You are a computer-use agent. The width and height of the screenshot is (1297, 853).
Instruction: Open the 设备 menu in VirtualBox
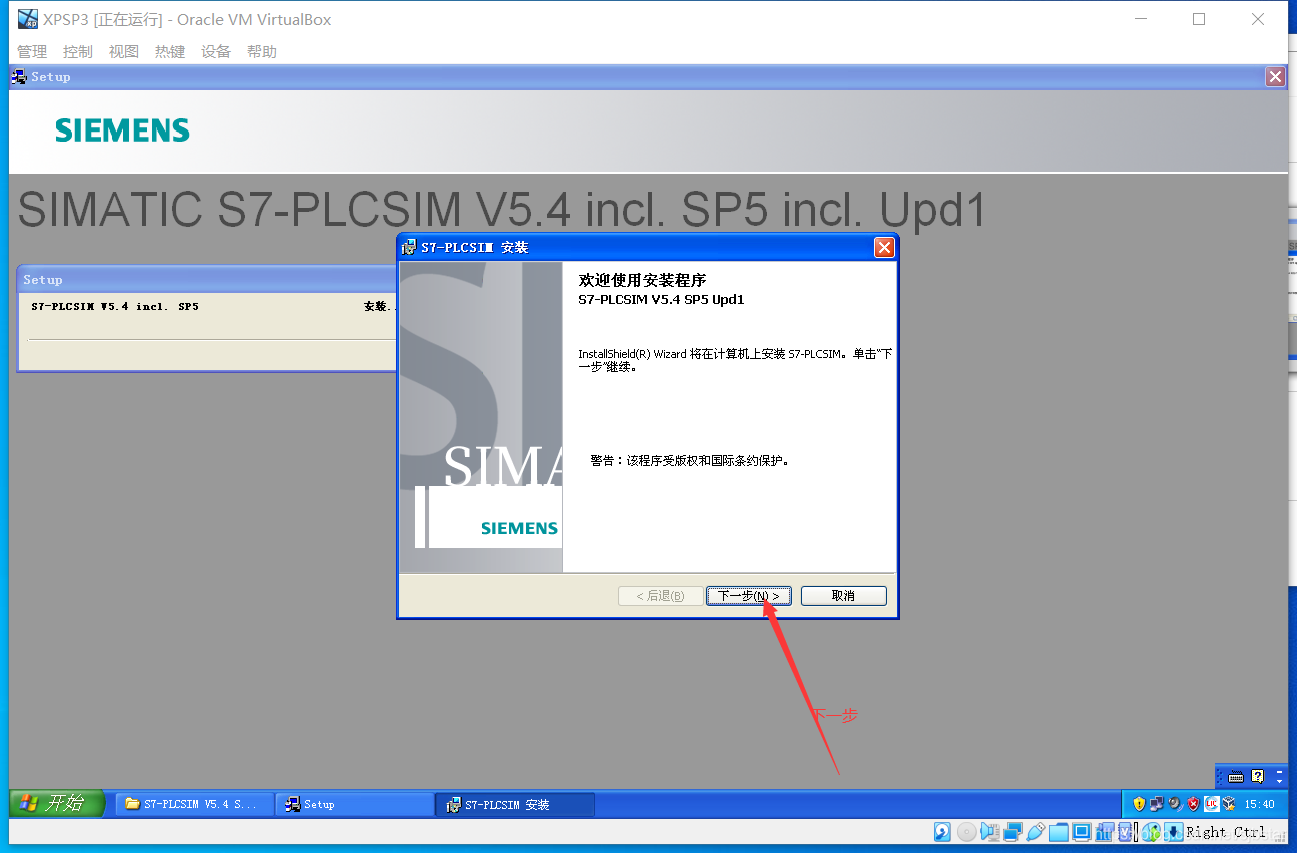[216, 52]
